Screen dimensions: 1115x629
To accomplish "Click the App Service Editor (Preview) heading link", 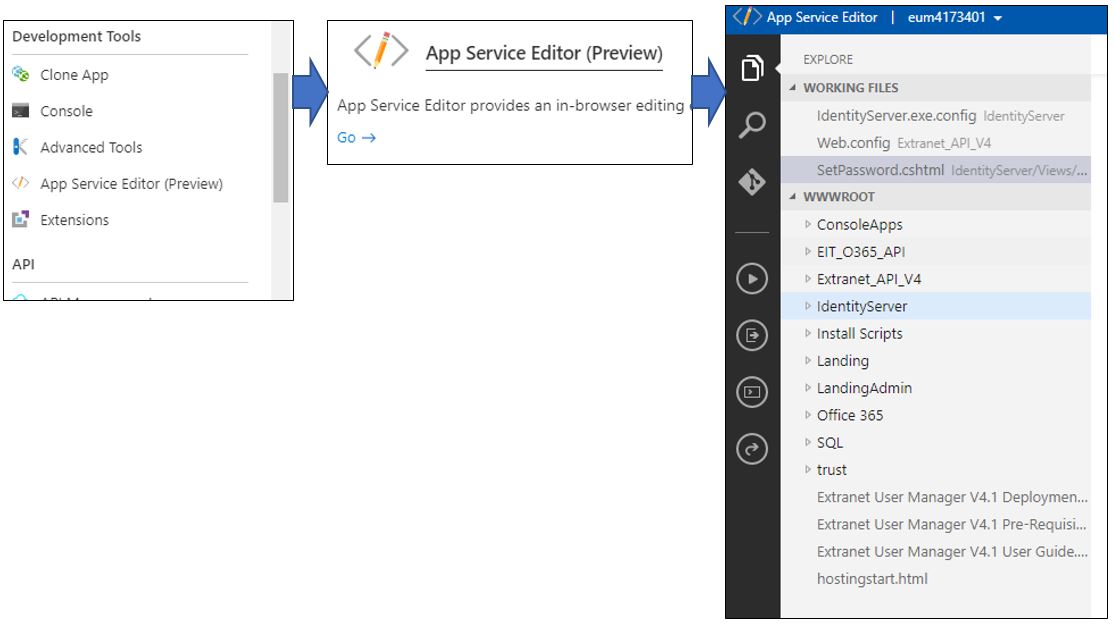I will tap(544, 53).
